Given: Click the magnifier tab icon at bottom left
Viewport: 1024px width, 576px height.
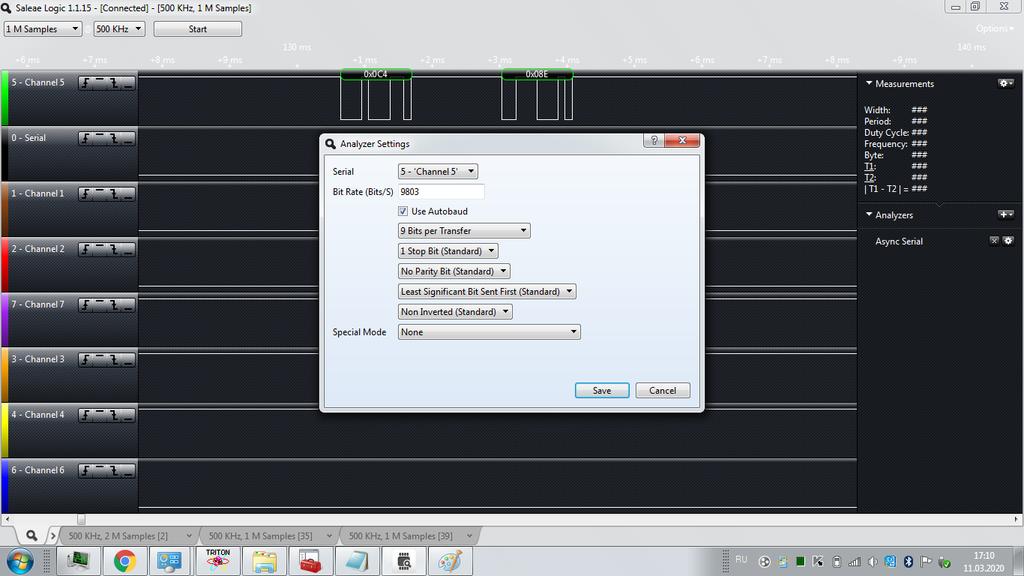Looking at the screenshot, I should coord(31,536).
